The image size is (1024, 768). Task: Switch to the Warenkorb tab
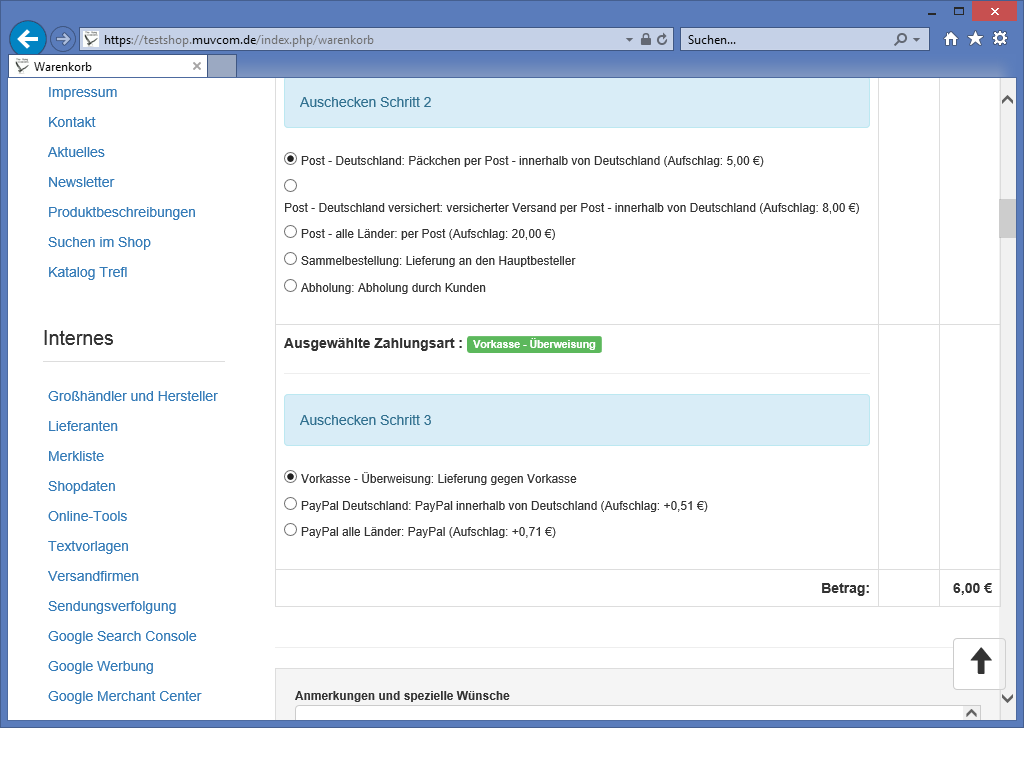pos(100,67)
